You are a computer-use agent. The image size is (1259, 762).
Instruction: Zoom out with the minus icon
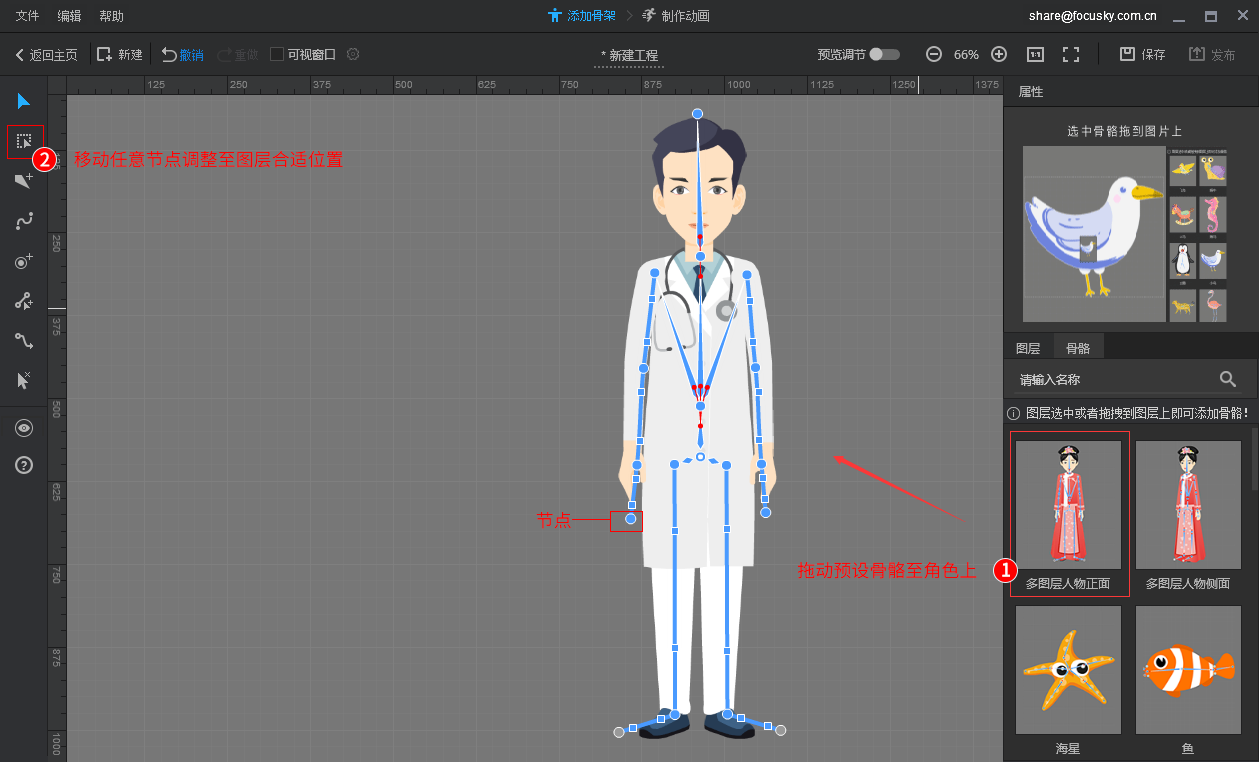(933, 55)
